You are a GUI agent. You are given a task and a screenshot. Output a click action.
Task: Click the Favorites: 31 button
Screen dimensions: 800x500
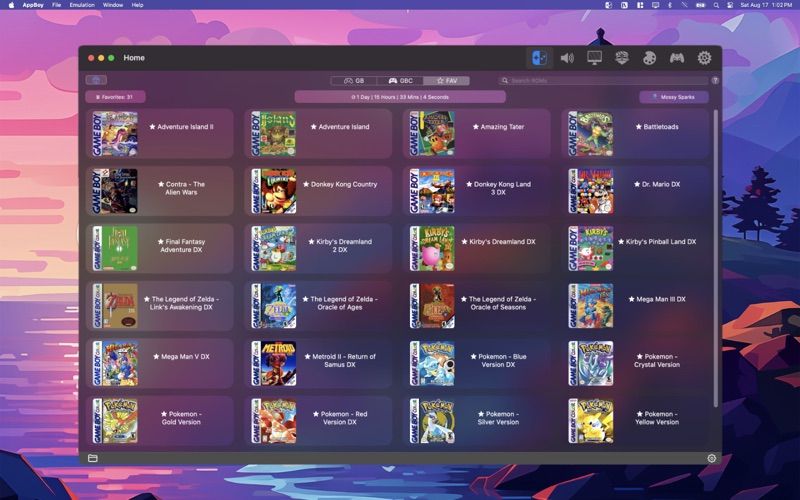(x=115, y=97)
